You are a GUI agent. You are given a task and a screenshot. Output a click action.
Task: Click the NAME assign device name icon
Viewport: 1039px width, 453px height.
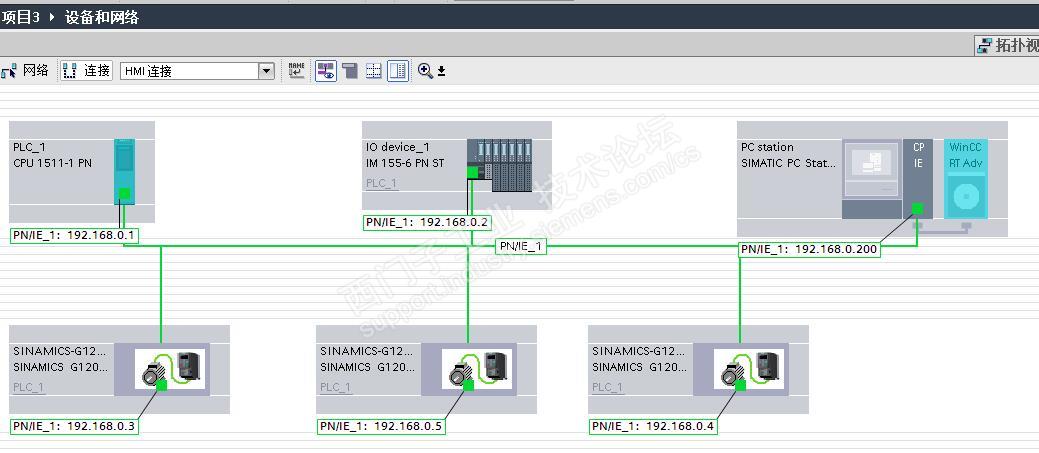click(x=296, y=70)
